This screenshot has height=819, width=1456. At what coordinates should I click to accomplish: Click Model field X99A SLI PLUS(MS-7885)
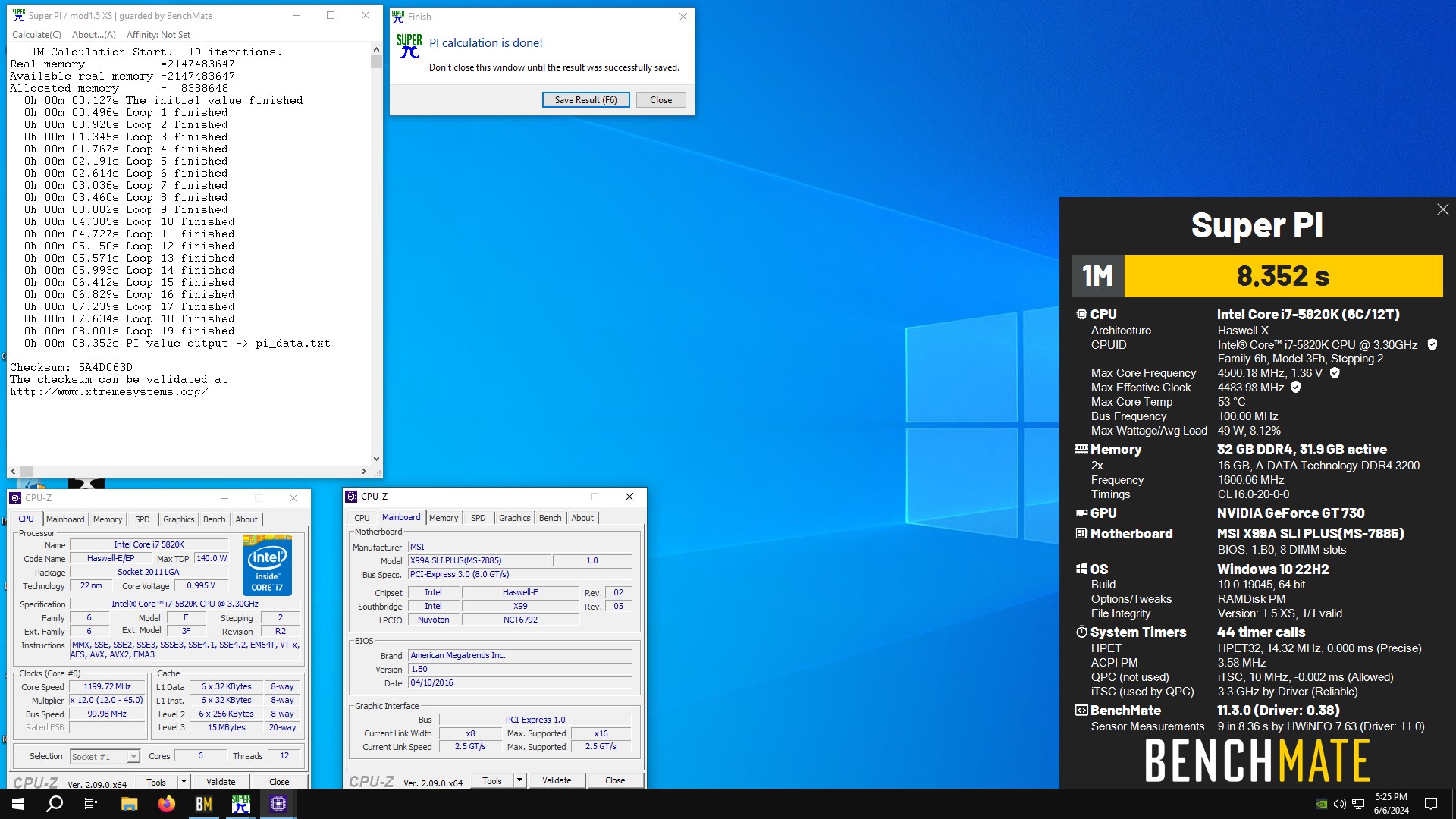pos(479,560)
